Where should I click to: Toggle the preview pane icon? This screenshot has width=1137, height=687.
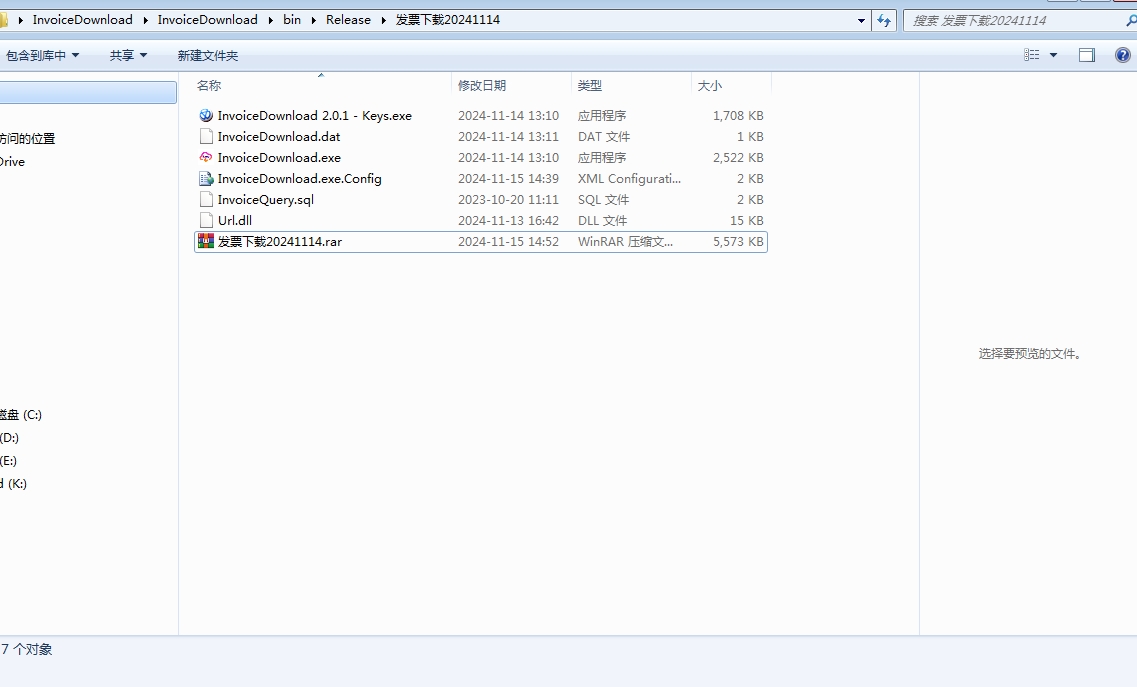pos(1087,55)
